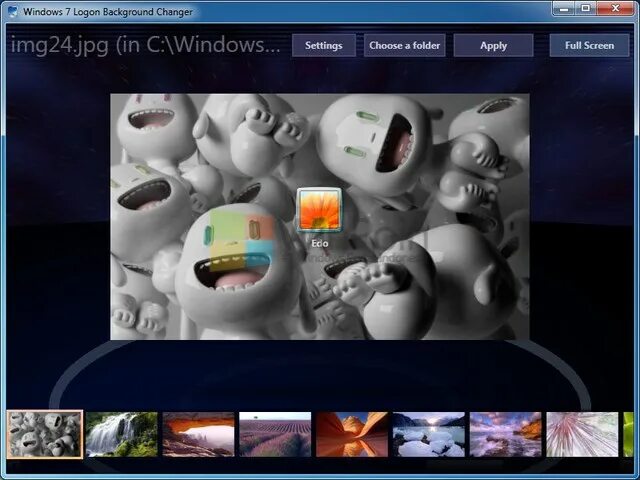Apply the selected logon background
The width and height of the screenshot is (640, 480).
pyautogui.click(x=493, y=45)
